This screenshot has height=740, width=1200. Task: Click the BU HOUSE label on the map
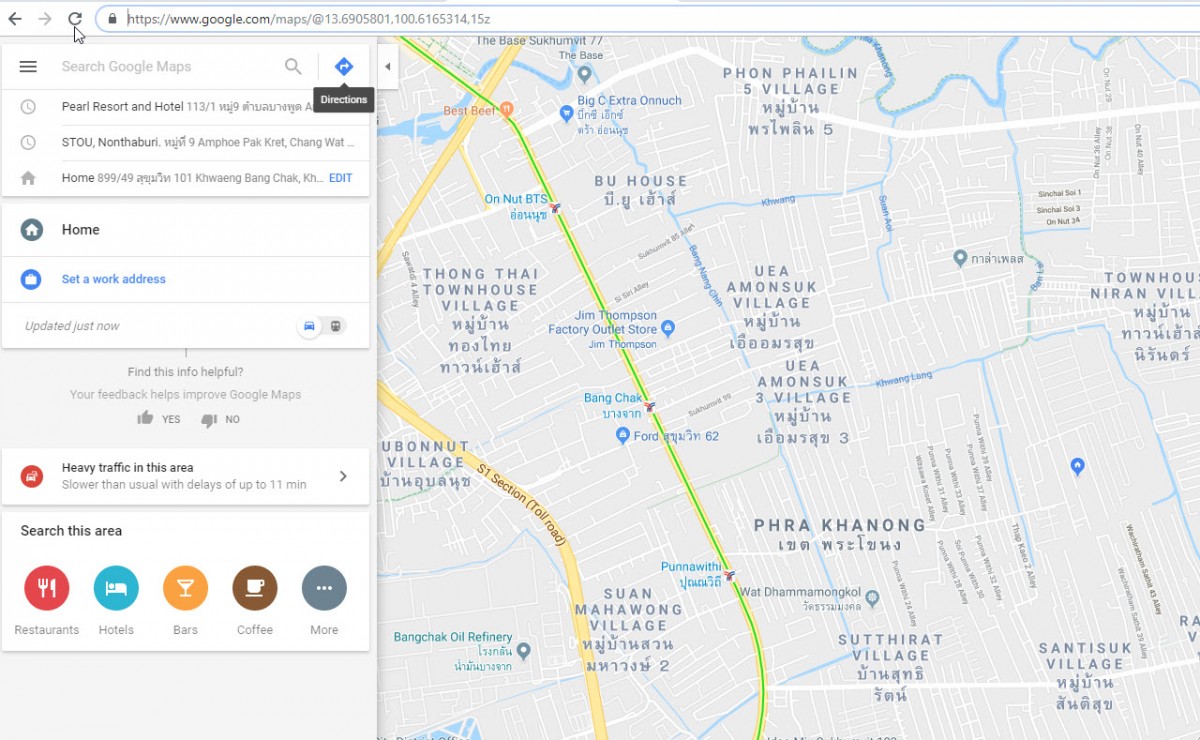coord(641,181)
